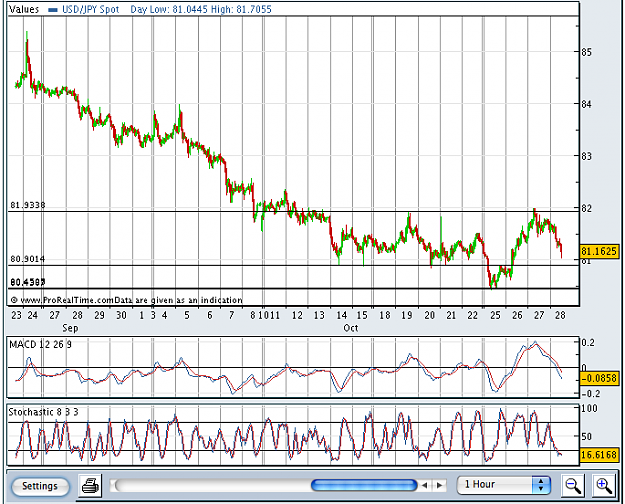The height and width of the screenshot is (504, 625).
Task: Click the printer icon
Action: (90, 486)
